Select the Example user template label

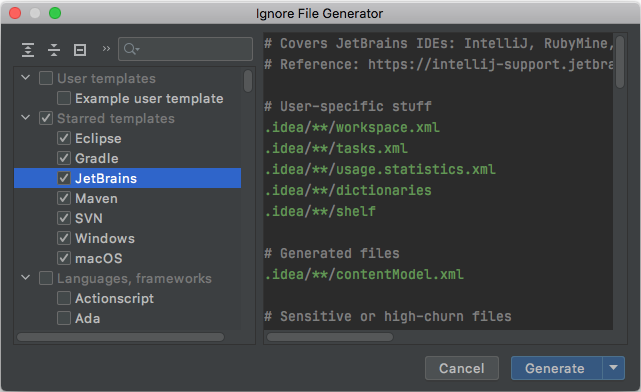pos(149,98)
